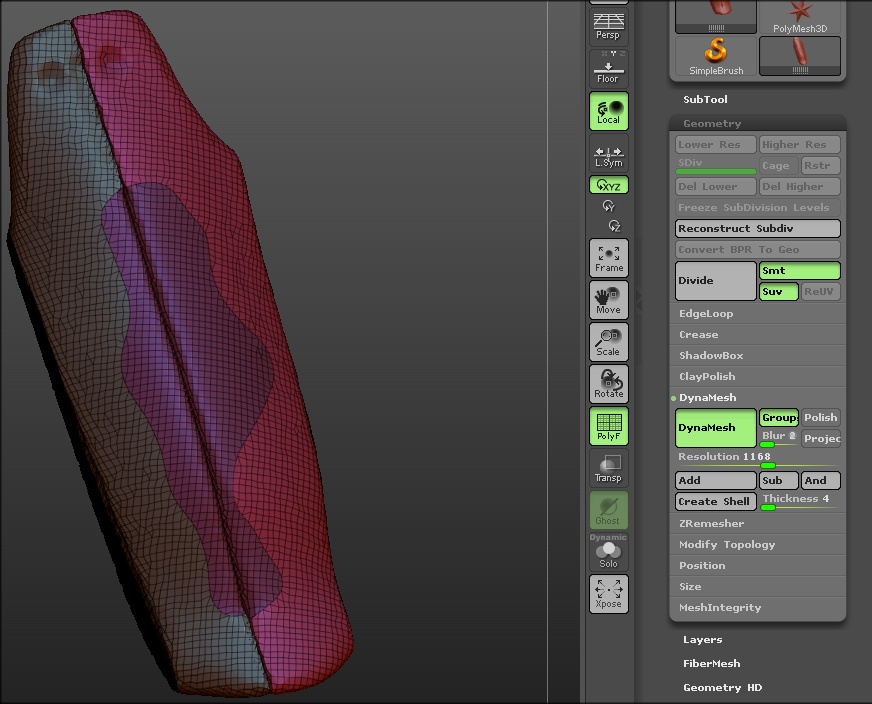
Task: Adjust the Blur slider
Action: tap(779, 438)
